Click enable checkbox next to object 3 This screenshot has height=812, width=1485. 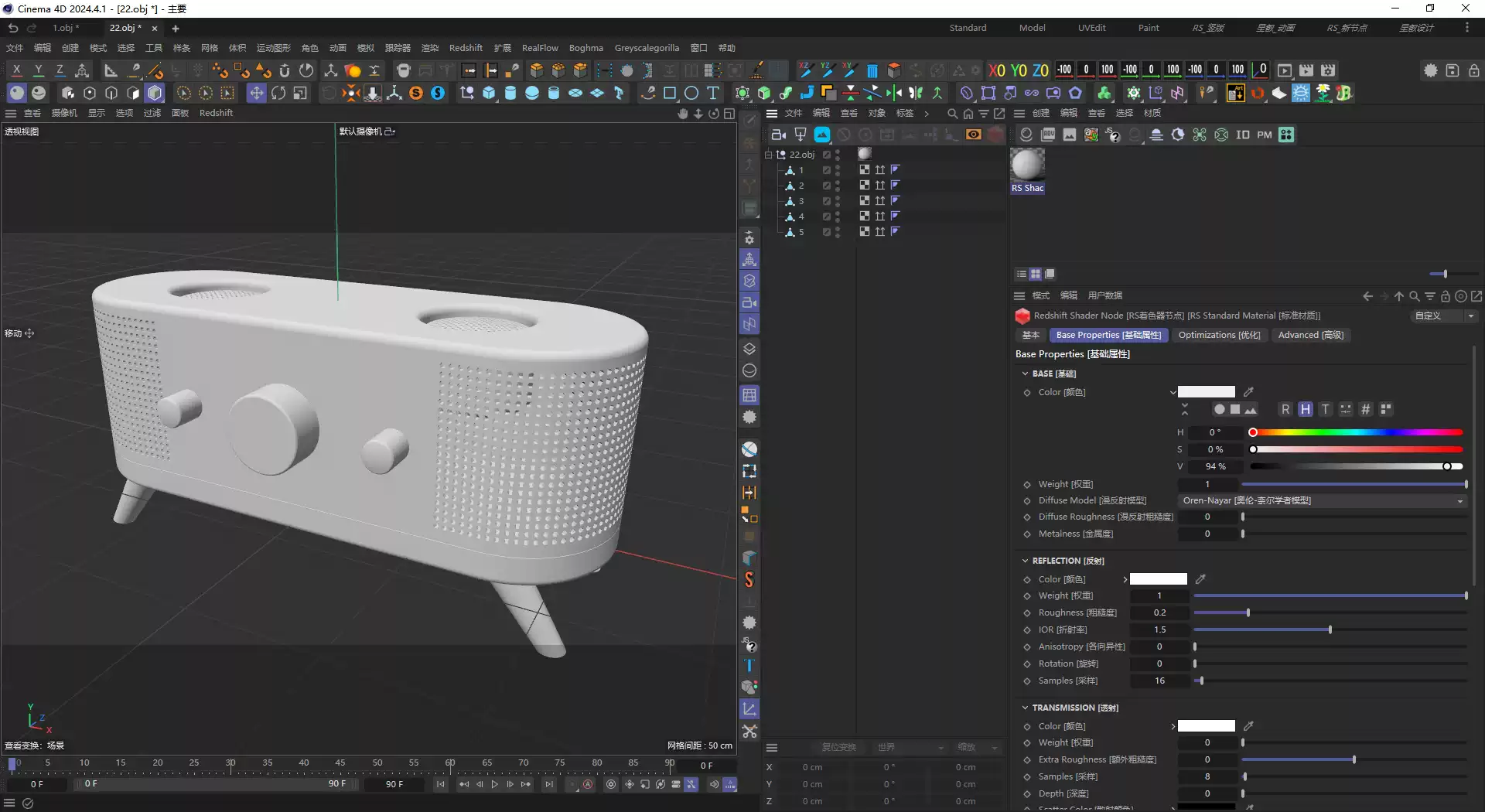(827, 201)
